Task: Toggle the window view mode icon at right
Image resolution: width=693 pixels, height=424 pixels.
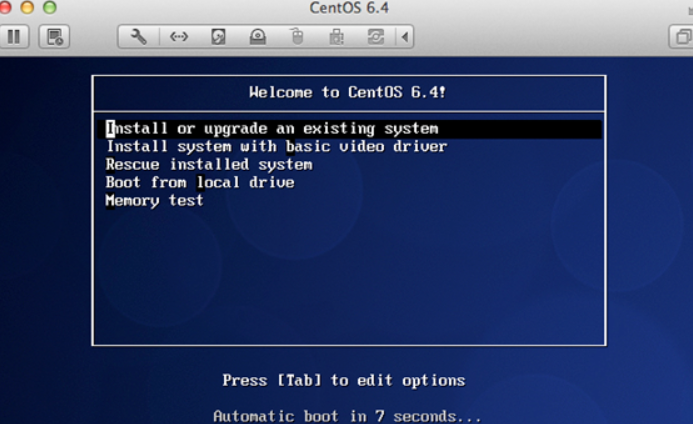Action: click(x=682, y=37)
